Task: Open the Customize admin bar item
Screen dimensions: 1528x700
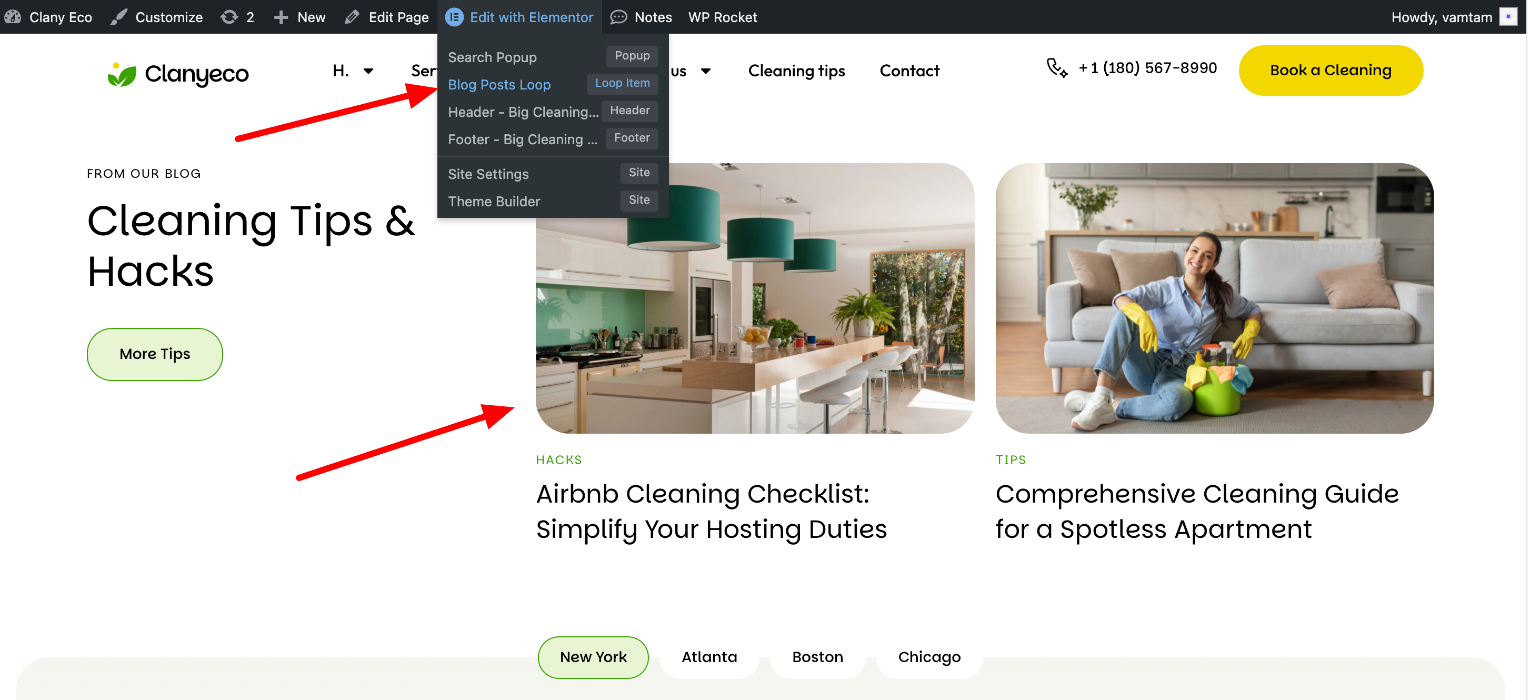Action: (x=156, y=17)
